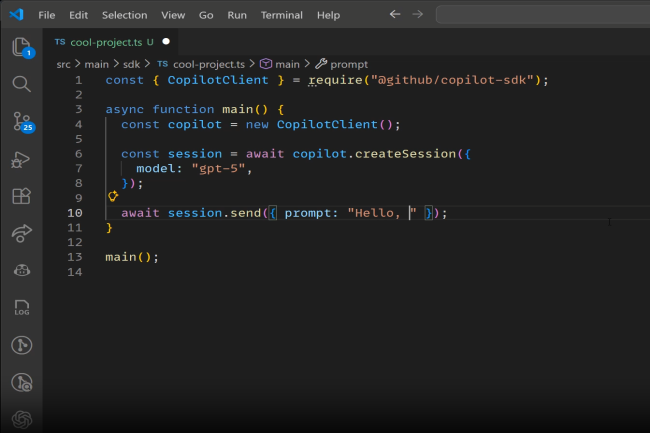Expand the 'sdk' folder breadcrumb

131,63
